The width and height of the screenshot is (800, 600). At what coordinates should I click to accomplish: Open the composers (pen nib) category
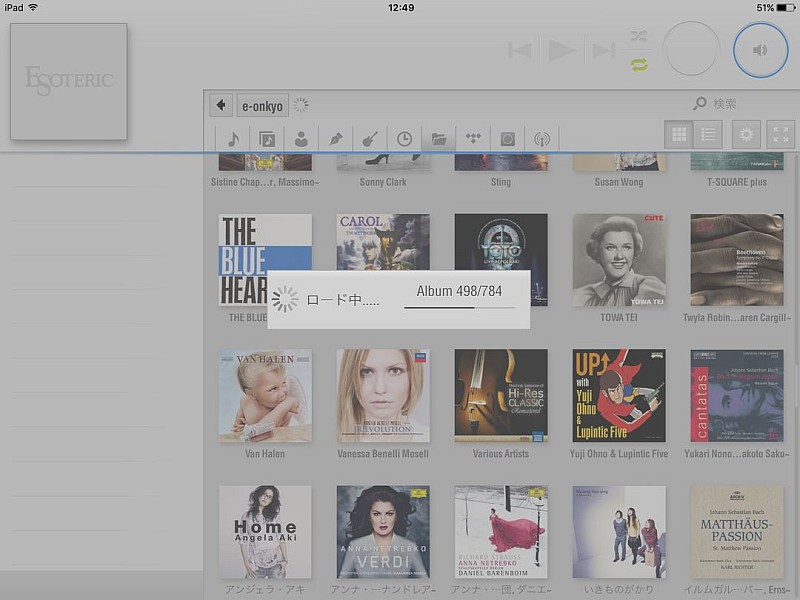[335, 138]
